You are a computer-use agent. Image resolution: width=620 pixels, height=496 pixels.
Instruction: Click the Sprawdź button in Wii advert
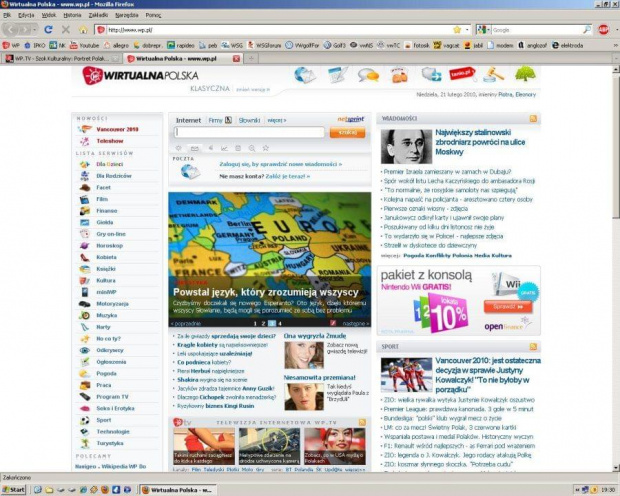(508, 307)
